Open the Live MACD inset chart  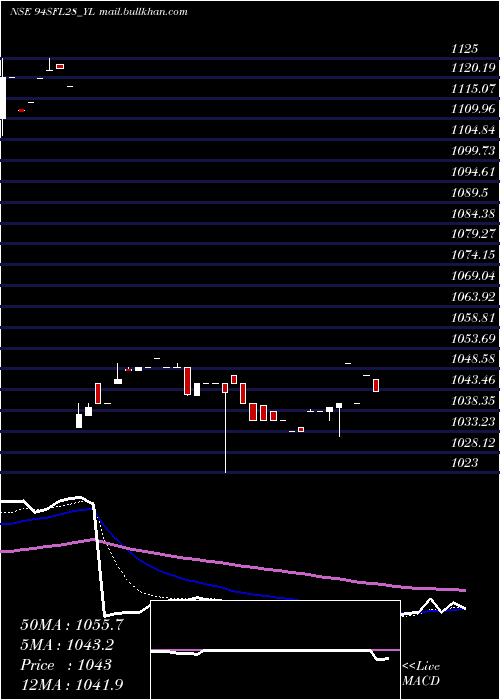point(275,650)
